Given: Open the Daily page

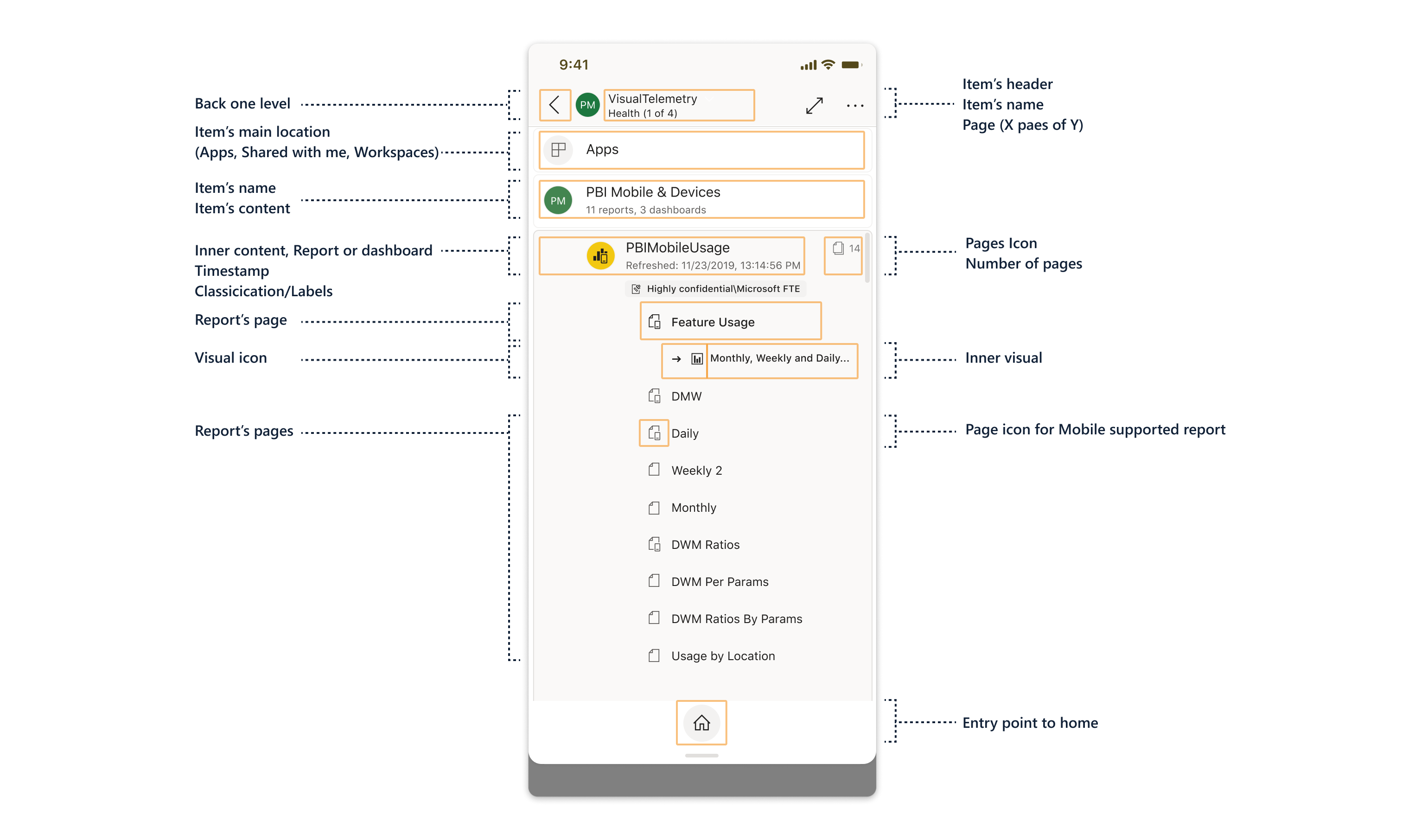Looking at the screenshot, I should [x=685, y=433].
